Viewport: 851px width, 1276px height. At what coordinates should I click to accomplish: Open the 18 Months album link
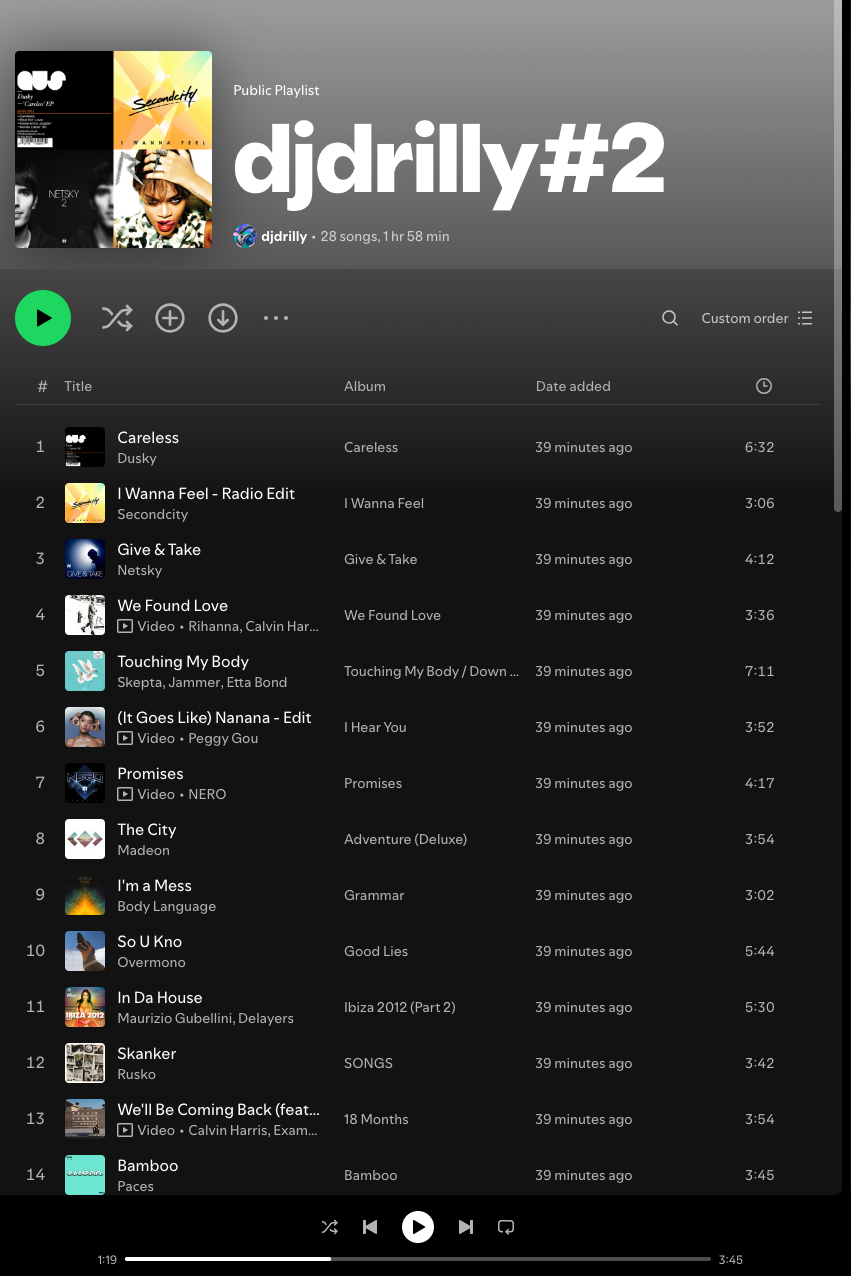tap(376, 1119)
